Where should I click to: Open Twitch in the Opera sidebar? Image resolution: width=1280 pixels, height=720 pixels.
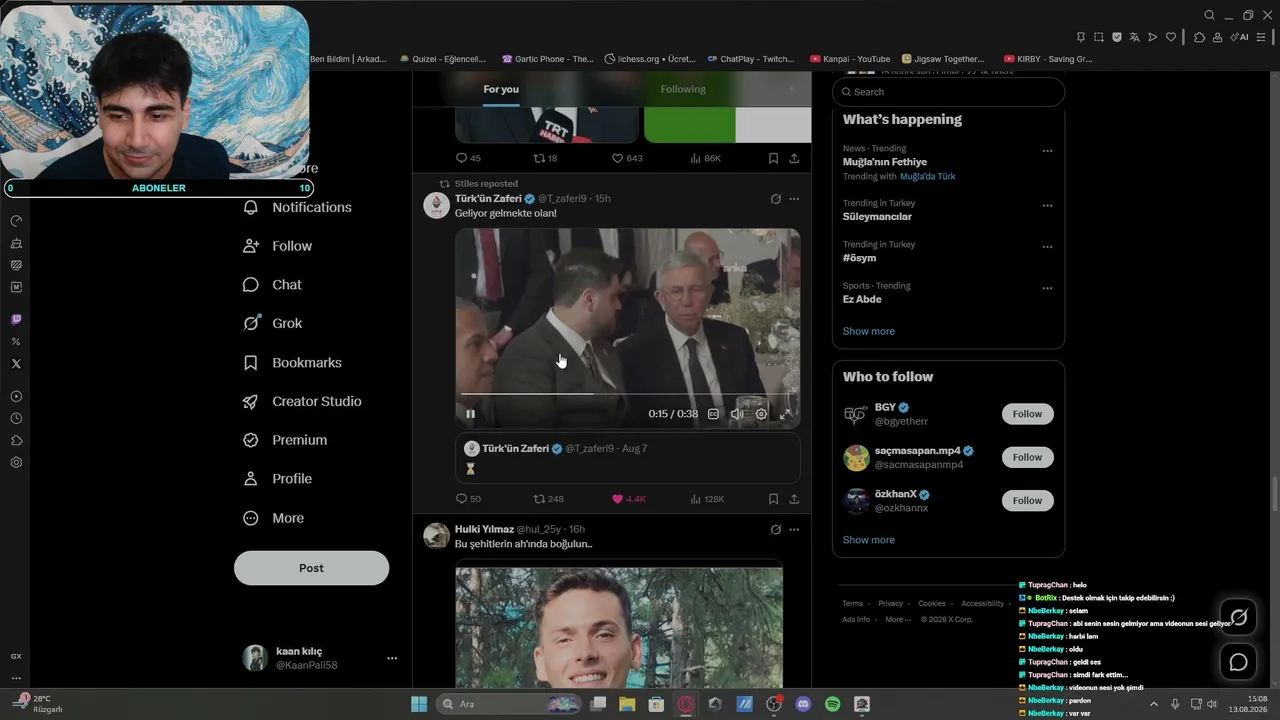point(16,320)
